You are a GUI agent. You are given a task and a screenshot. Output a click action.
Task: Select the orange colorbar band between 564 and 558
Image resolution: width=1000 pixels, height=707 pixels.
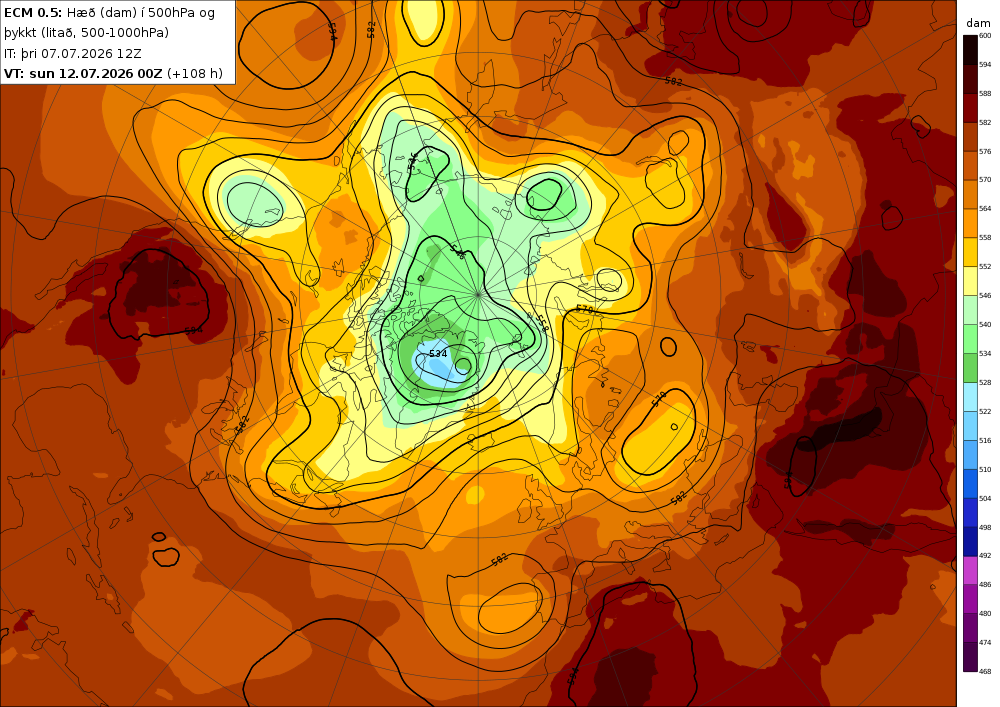click(970, 224)
